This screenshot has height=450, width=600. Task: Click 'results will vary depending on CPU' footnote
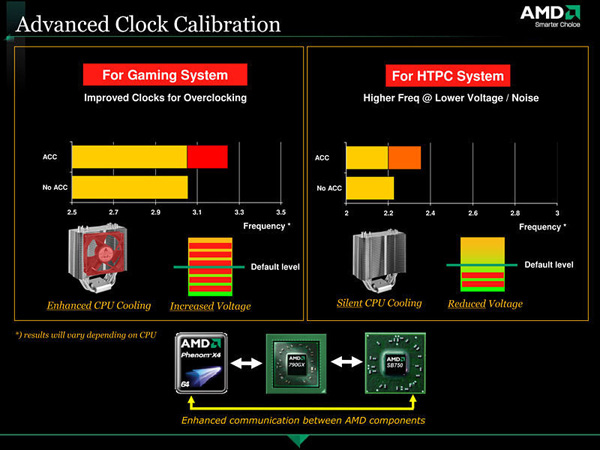click(90, 335)
